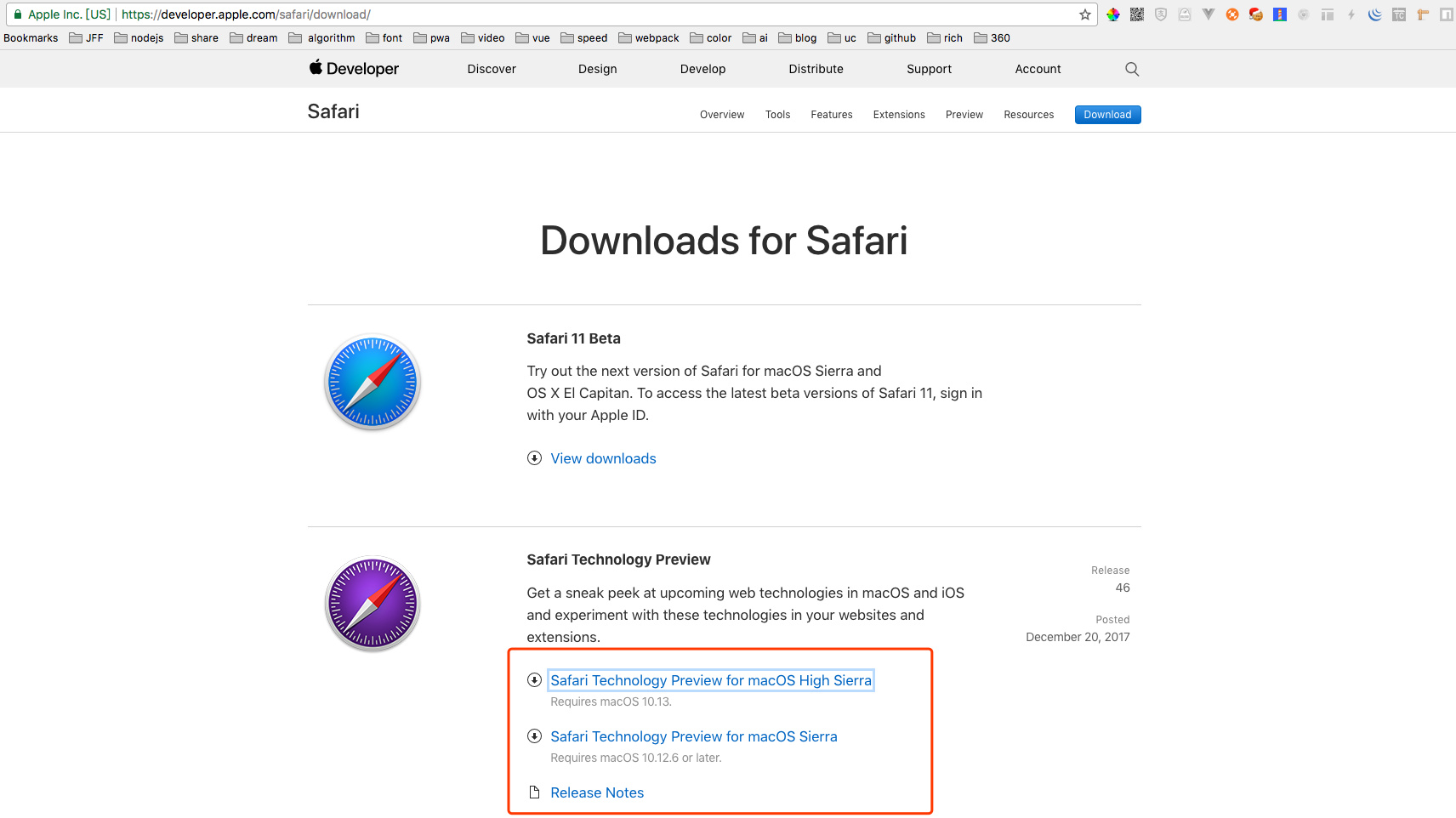The width and height of the screenshot is (1456, 818).
Task: Go to the Account page
Action: pyautogui.click(x=1038, y=69)
